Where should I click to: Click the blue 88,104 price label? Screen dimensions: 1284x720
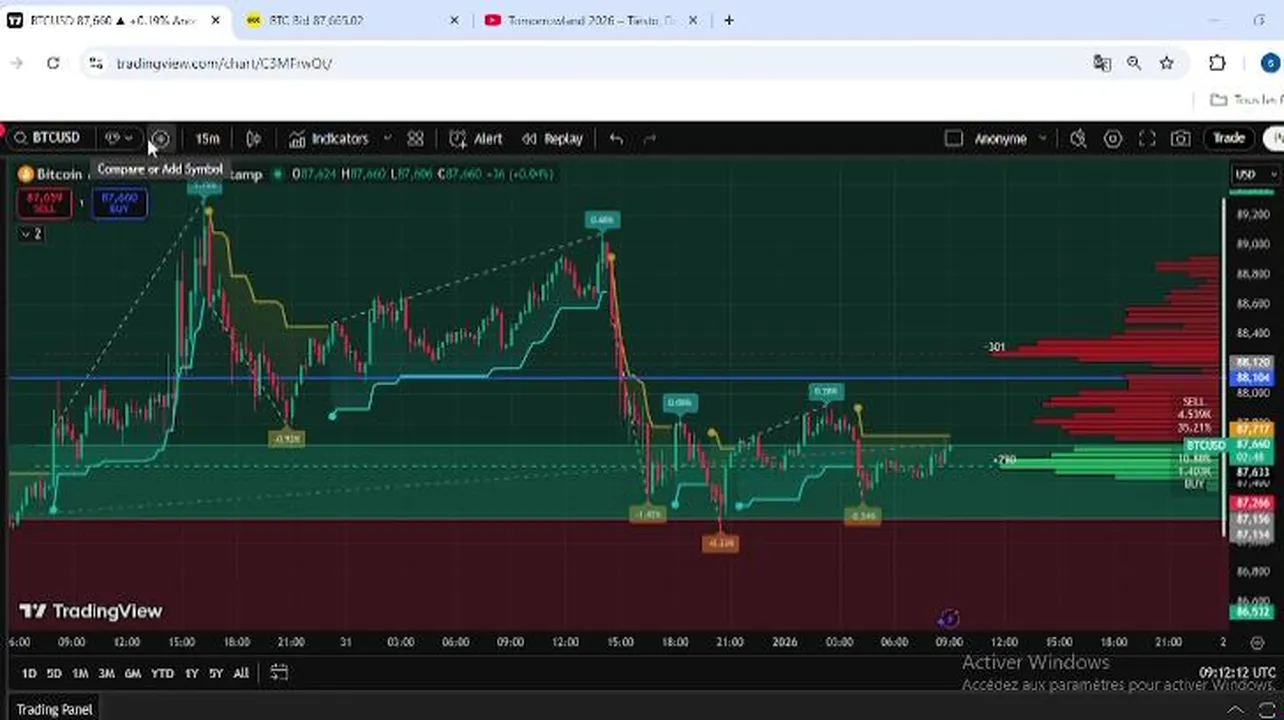pyautogui.click(x=1253, y=378)
